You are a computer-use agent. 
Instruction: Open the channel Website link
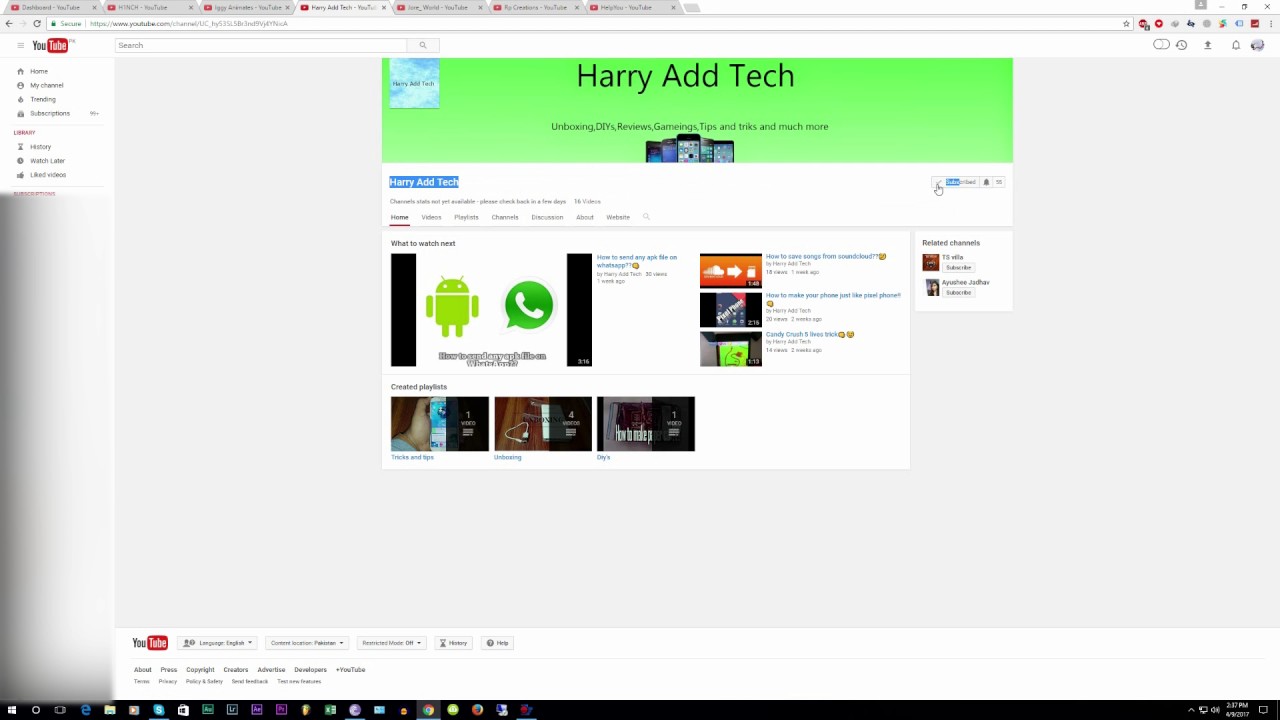tap(618, 217)
